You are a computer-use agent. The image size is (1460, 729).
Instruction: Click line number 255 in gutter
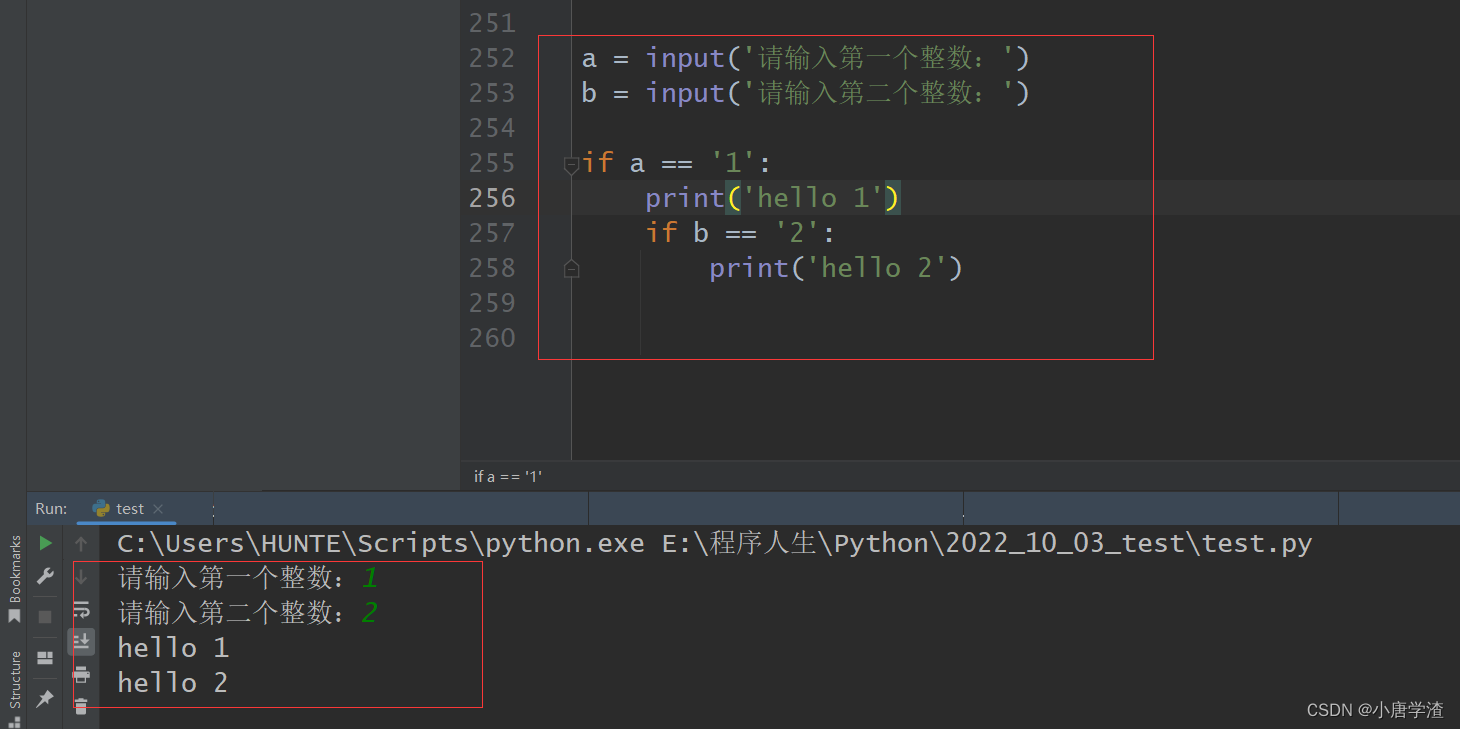[x=492, y=163]
